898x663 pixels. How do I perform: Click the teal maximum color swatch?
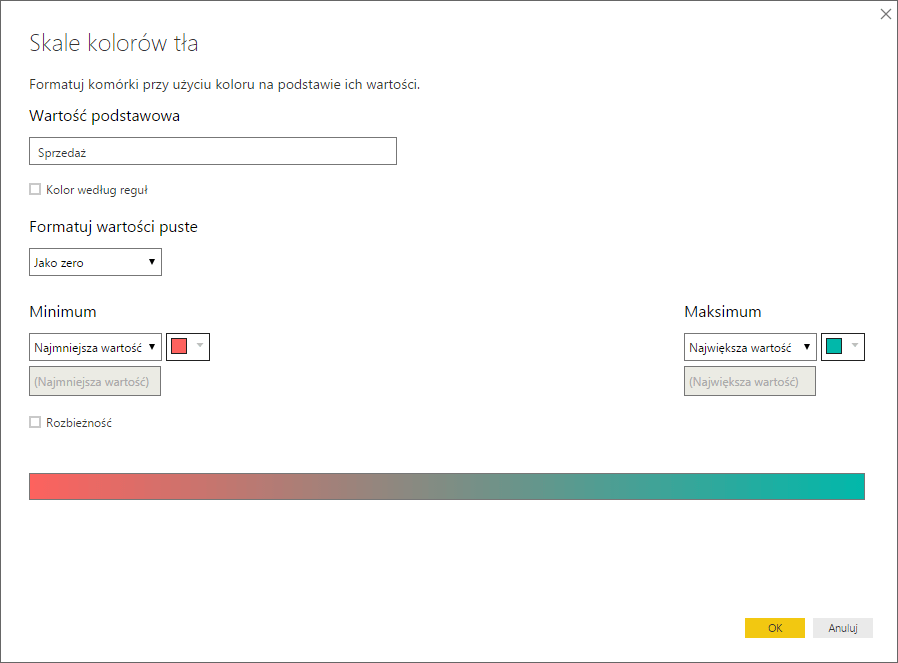834,347
